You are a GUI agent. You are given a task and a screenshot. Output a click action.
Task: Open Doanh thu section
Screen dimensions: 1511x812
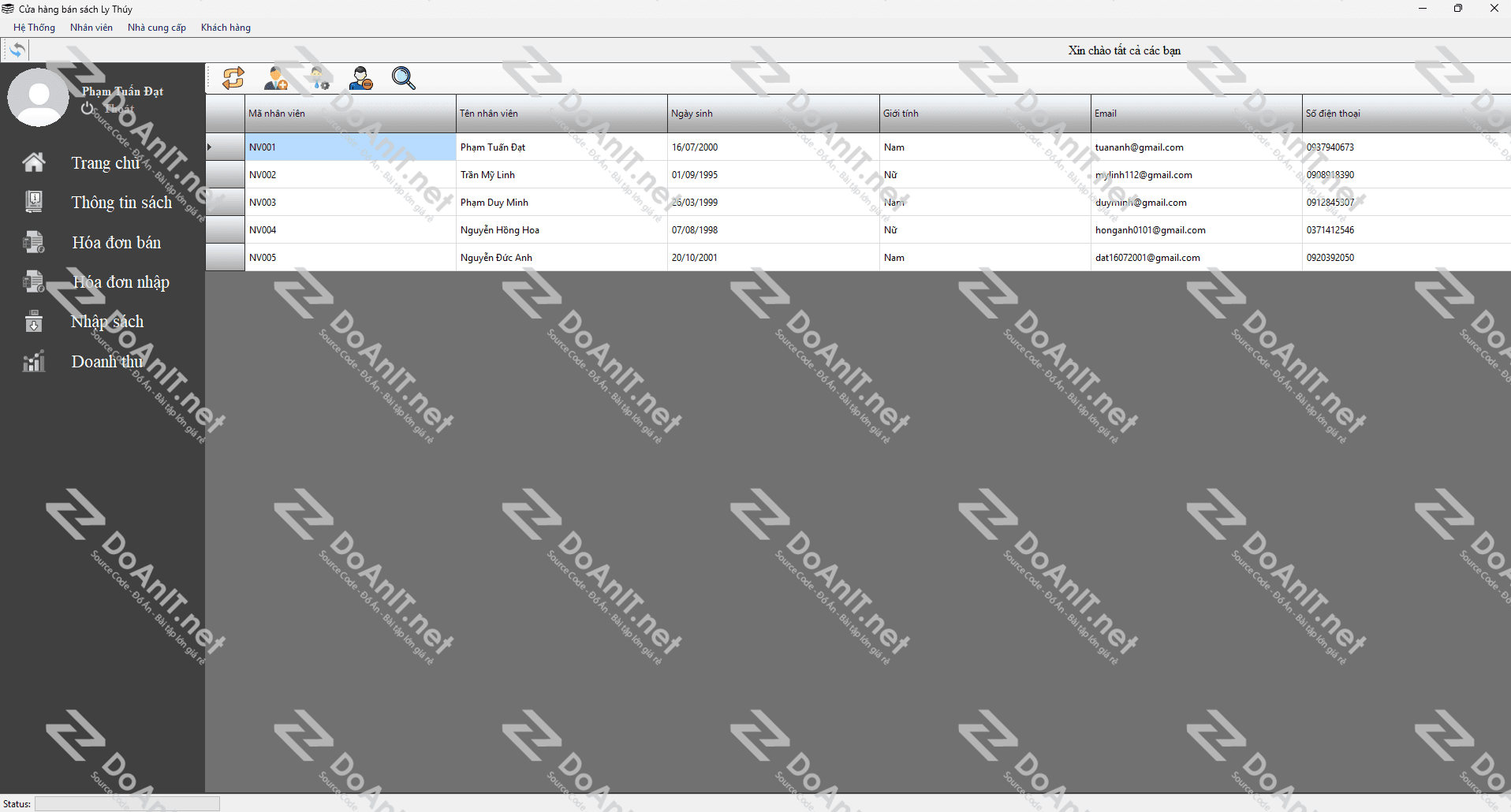pos(108,361)
